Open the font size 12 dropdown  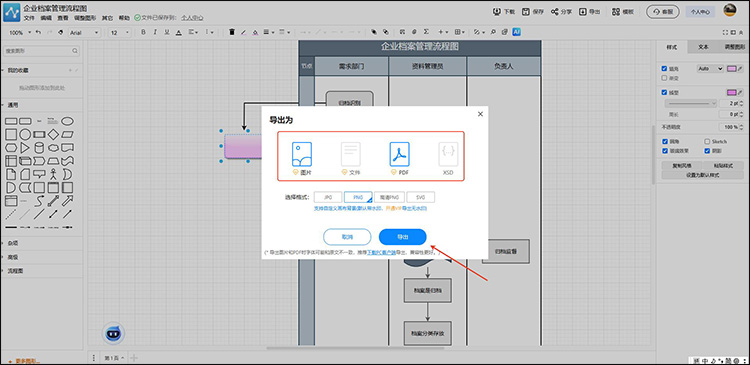[120, 33]
